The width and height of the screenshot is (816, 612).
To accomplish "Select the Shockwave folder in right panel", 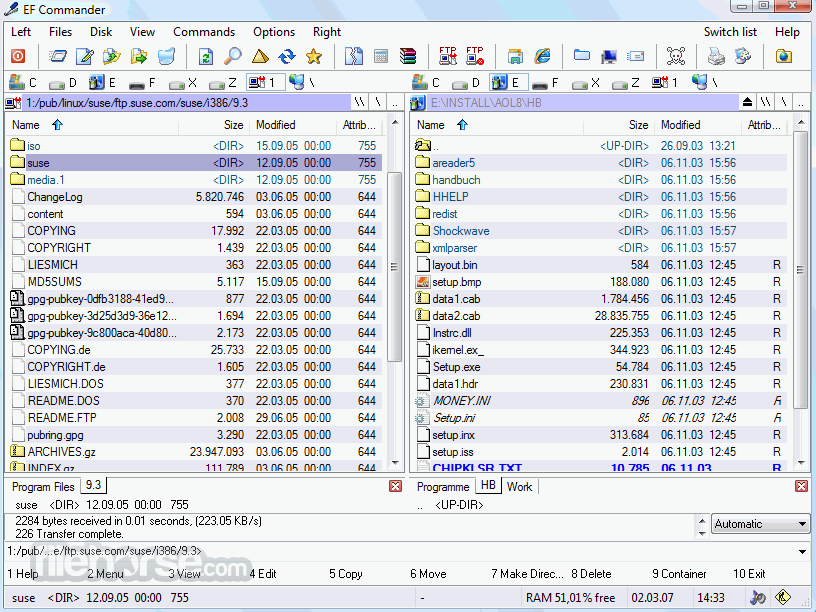I will coord(601,231).
